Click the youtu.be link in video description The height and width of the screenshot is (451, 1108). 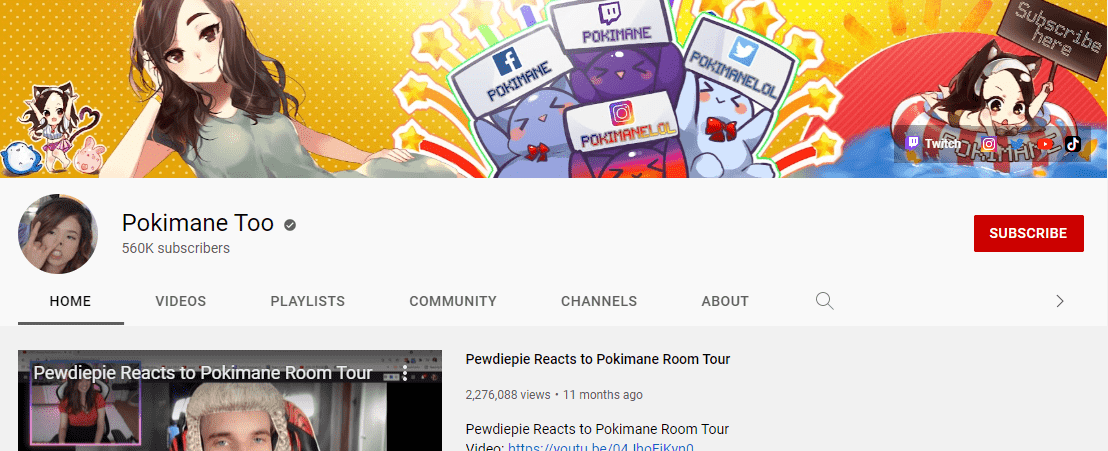(601, 447)
